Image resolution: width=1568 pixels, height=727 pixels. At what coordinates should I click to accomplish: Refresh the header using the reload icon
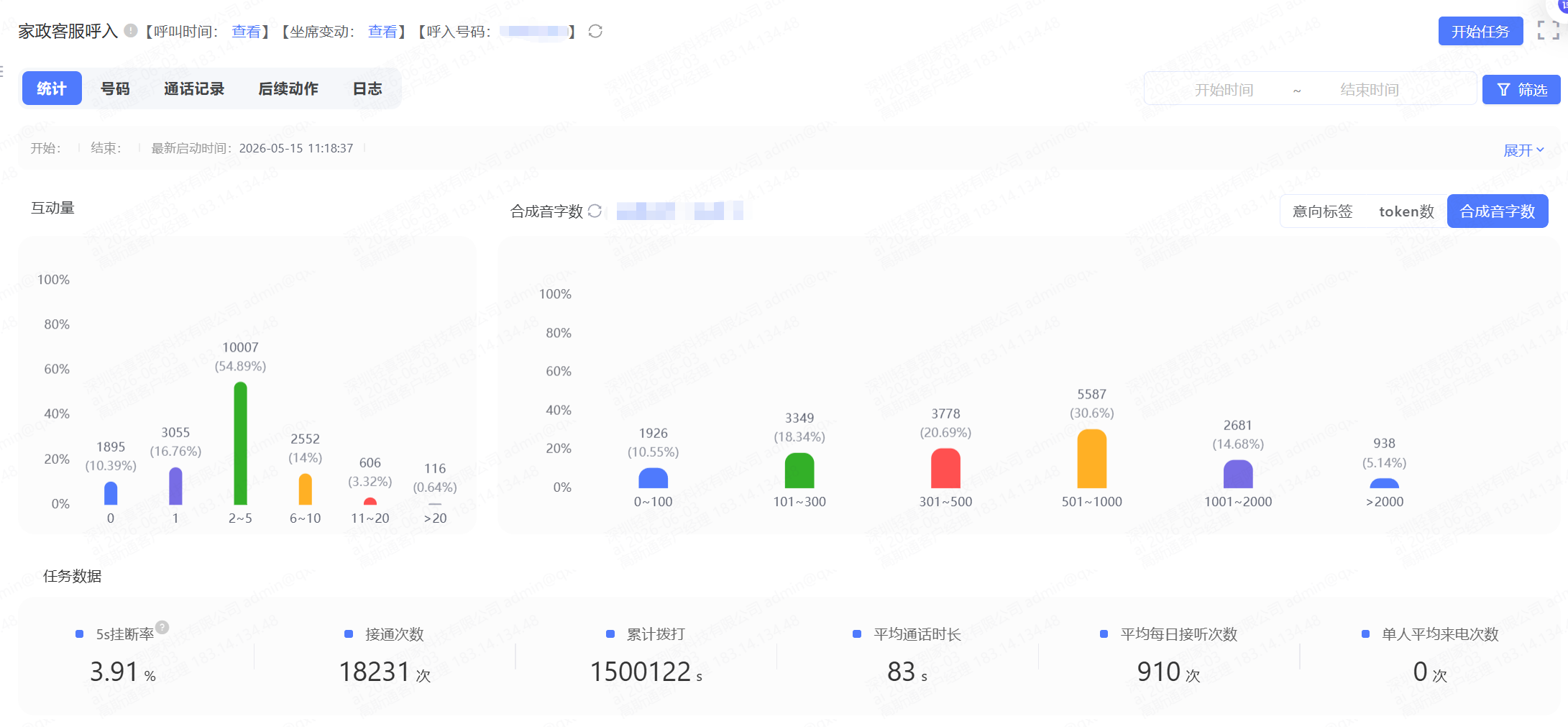point(595,31)
